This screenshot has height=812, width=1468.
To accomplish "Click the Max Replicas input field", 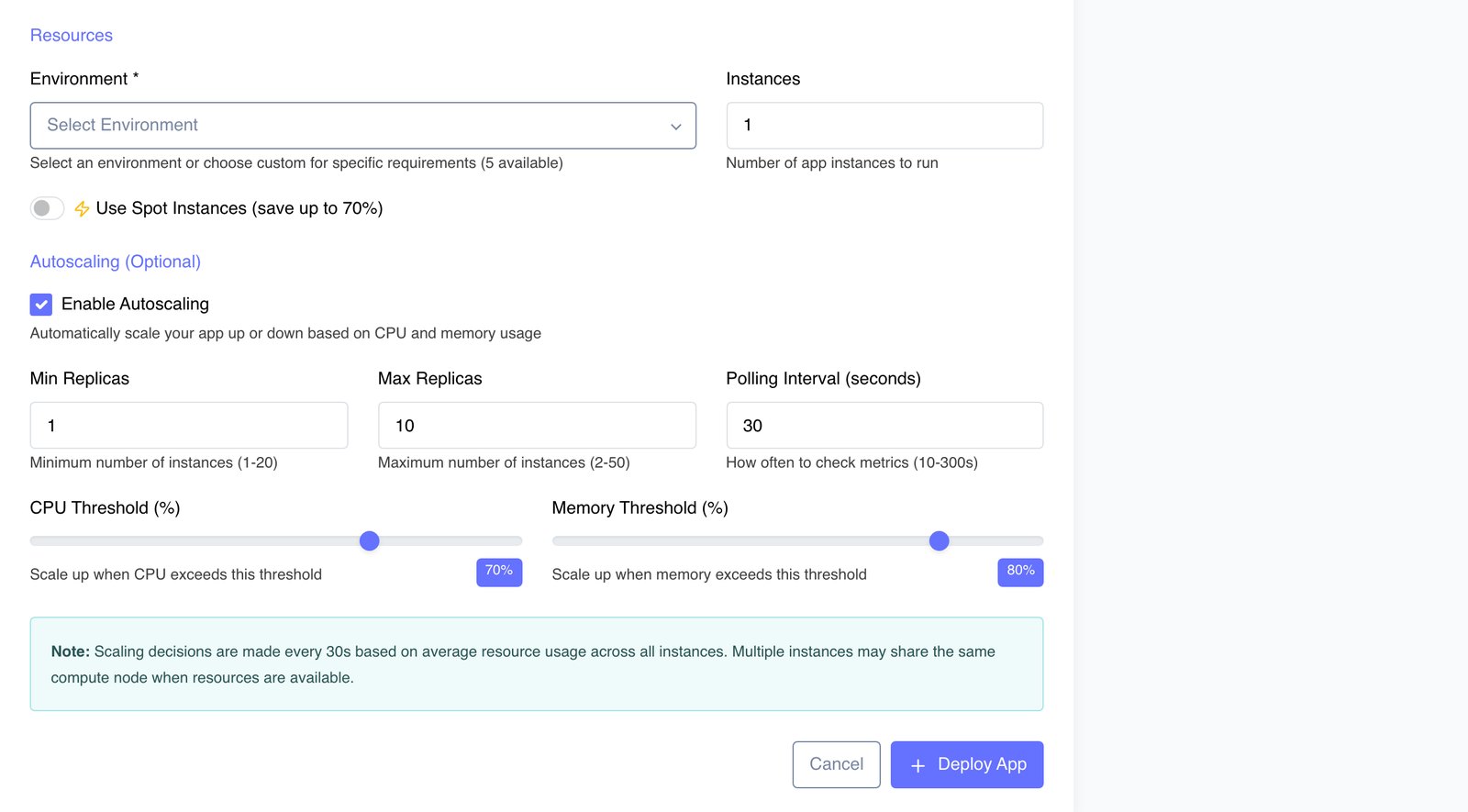I will [537, 426].
